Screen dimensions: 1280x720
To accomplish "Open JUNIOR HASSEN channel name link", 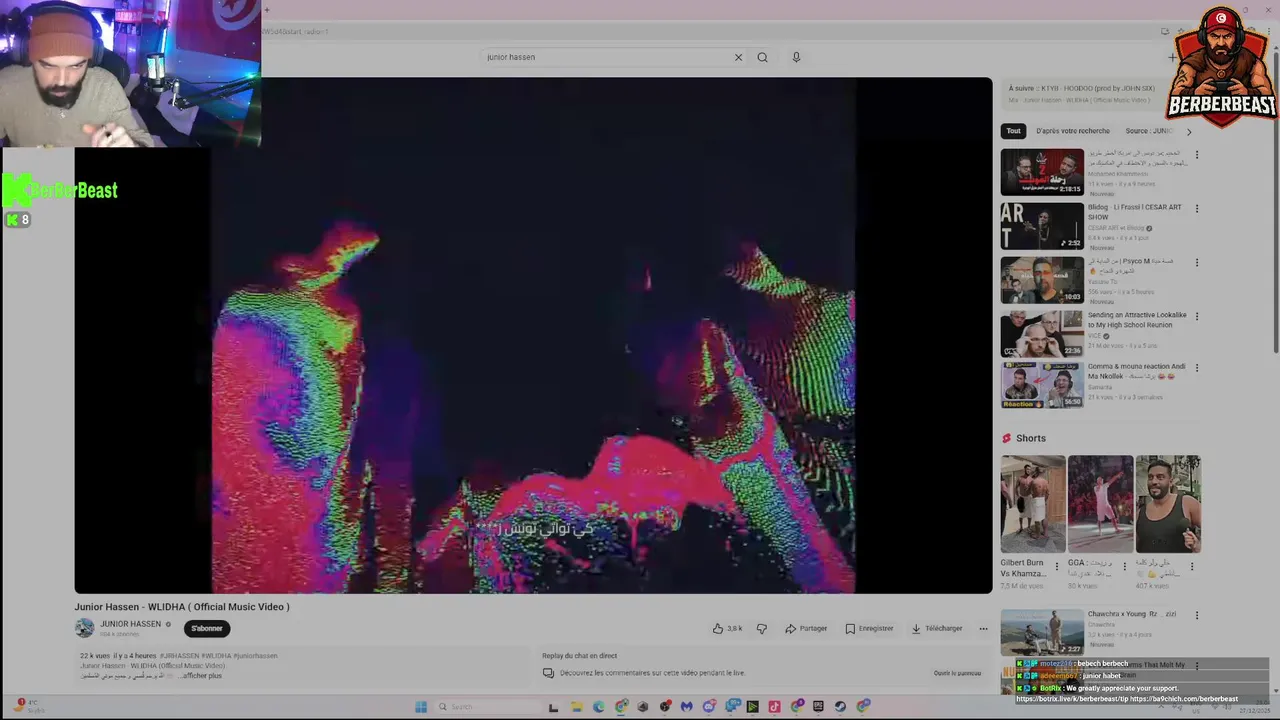I will 130,624.
